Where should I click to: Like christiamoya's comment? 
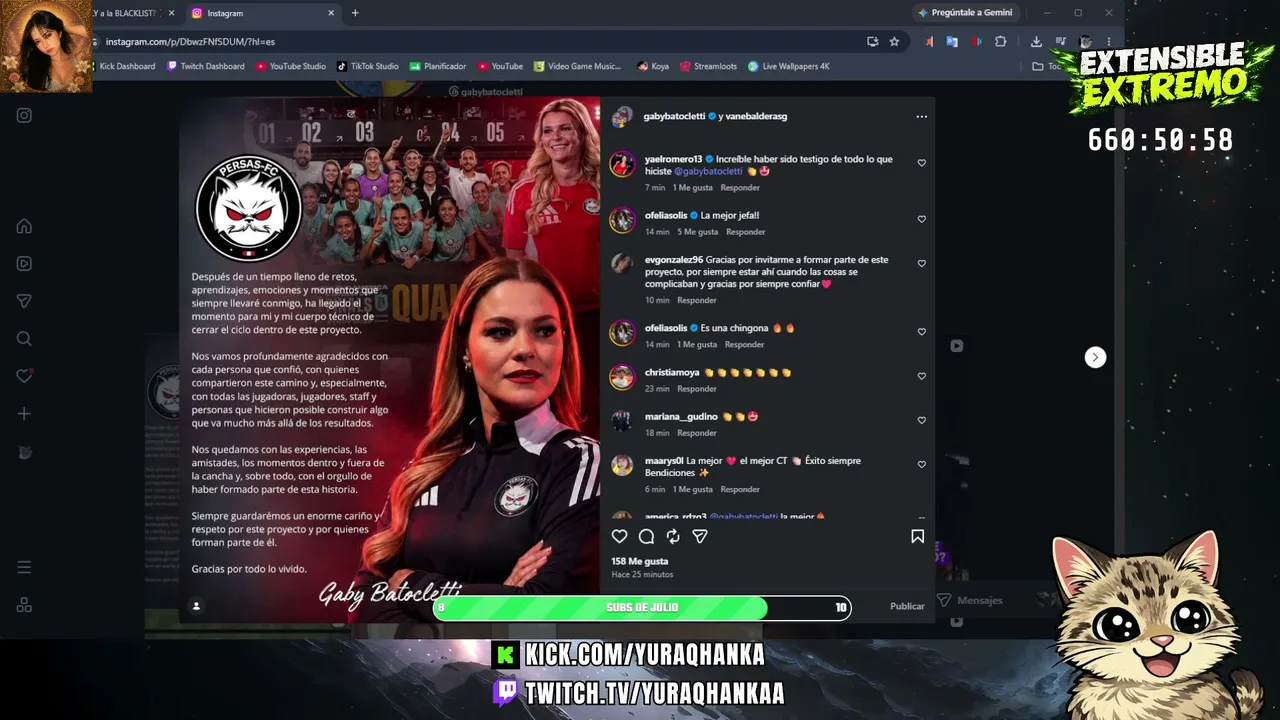point(922,376)
